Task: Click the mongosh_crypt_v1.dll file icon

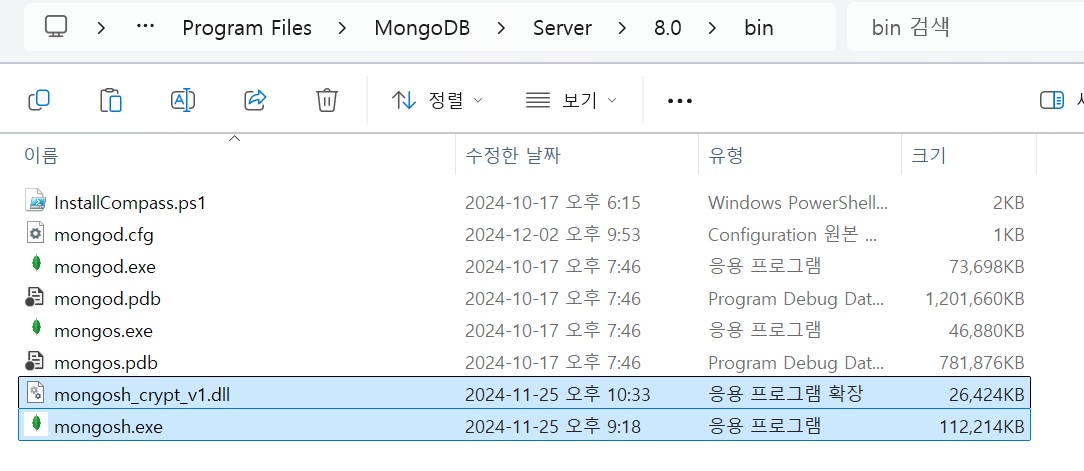Action: (35, 393)
